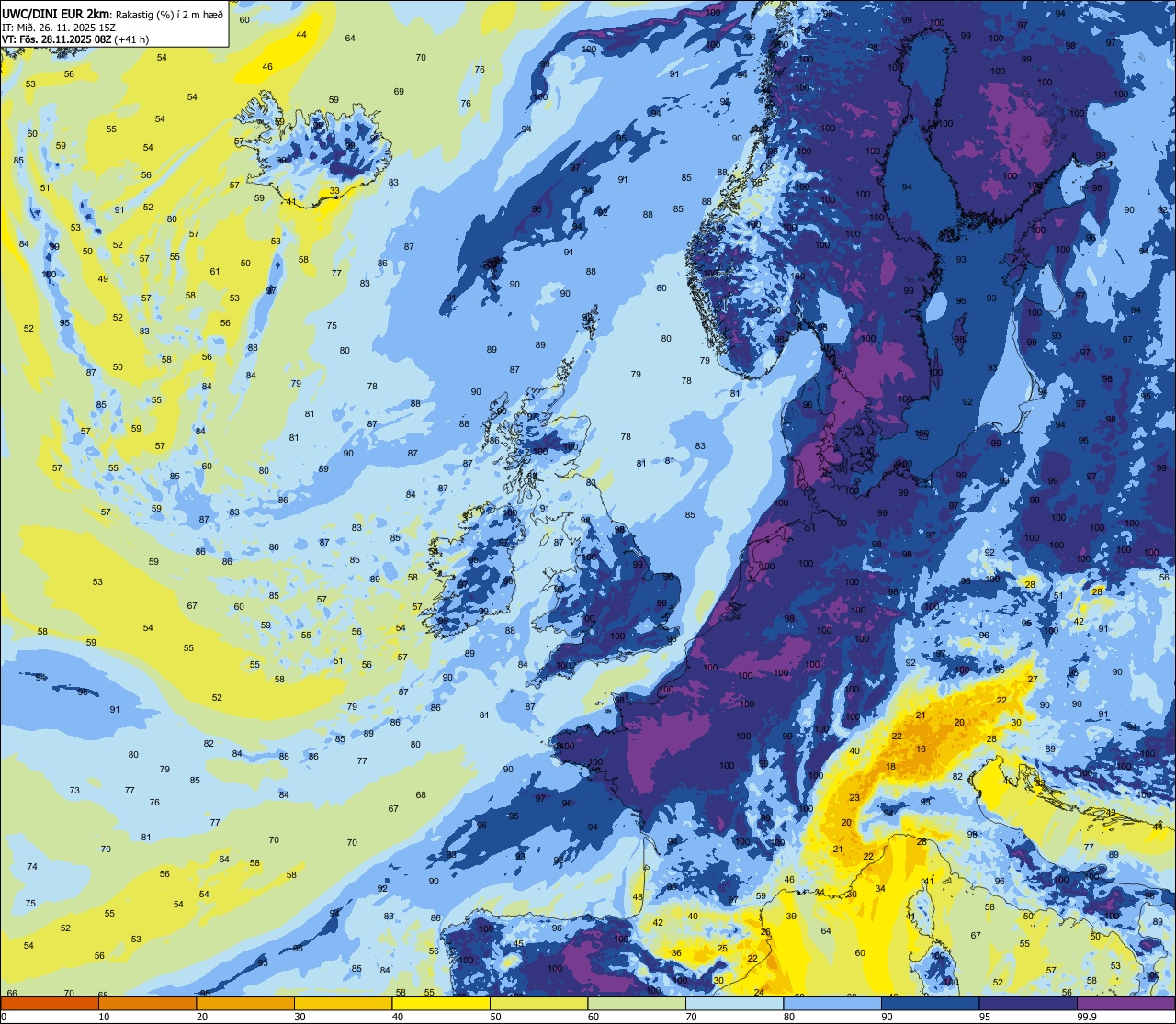
Task: Select the medium blue 90–95 legend segment
Action: tap(931, 1003)
